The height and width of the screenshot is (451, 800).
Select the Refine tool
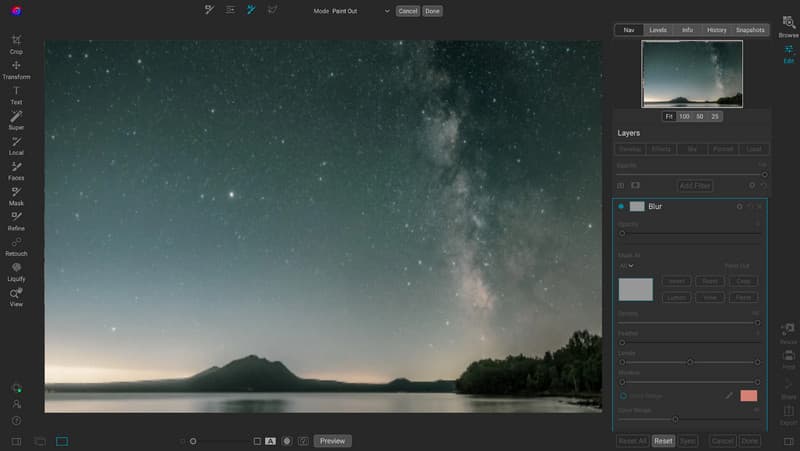click(16, 221)
